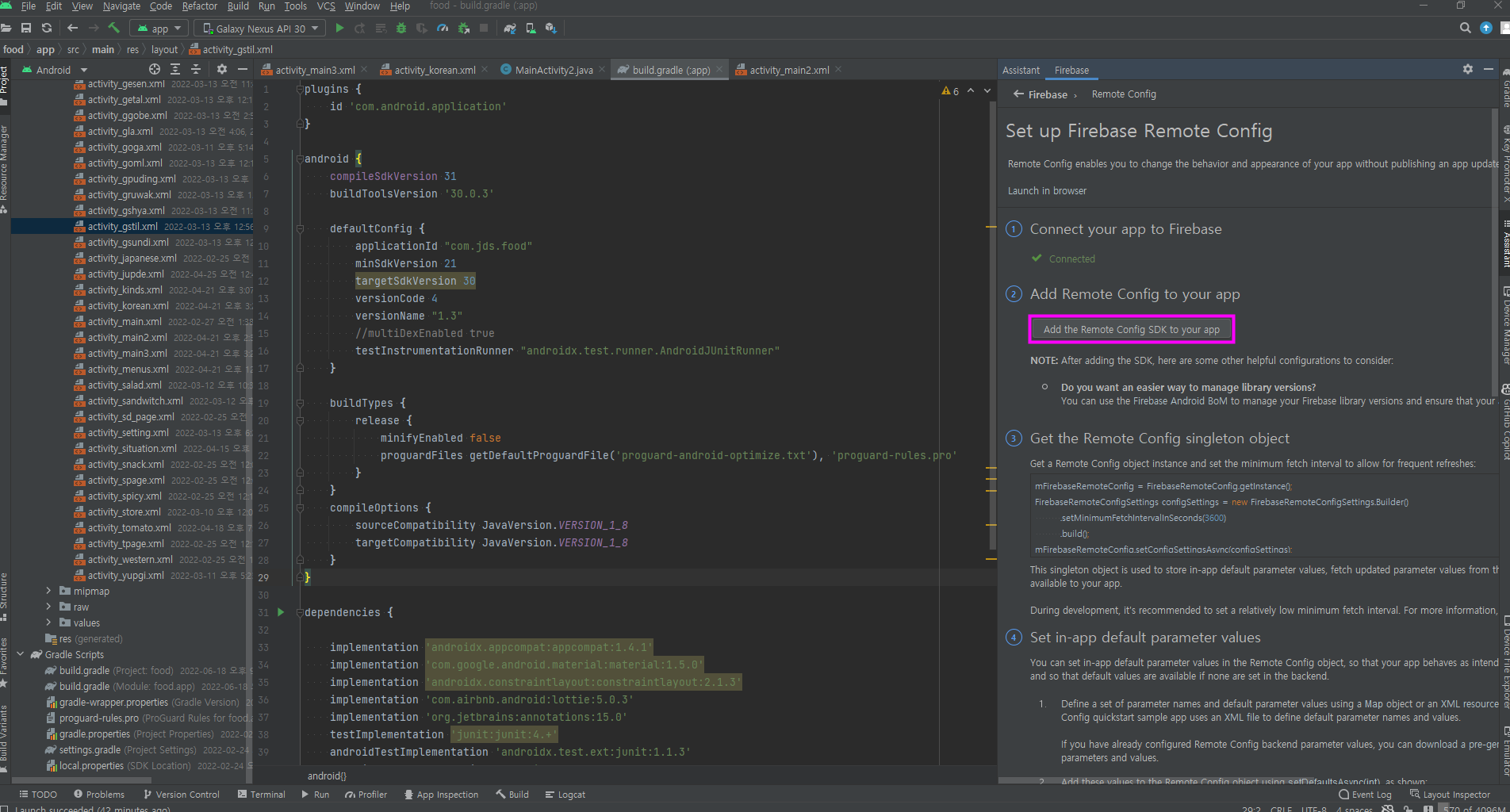Open the Event Log
Image resolution: width=1510 pixels, height=812 pixels.
1365,795
